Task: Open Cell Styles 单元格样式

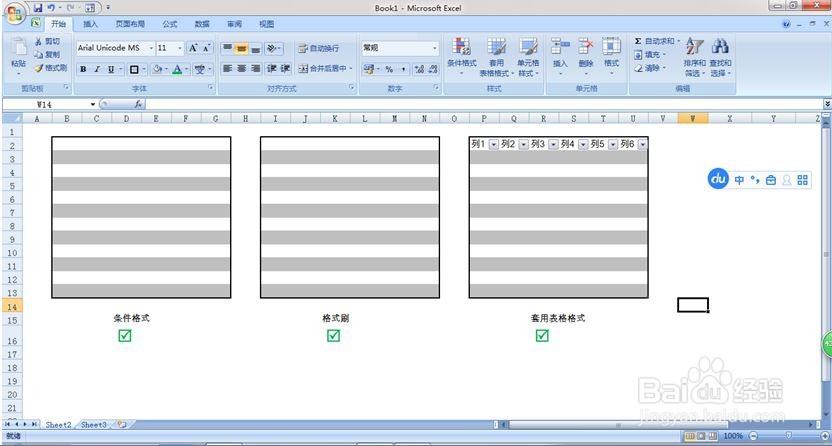Action: coord(528,57)
